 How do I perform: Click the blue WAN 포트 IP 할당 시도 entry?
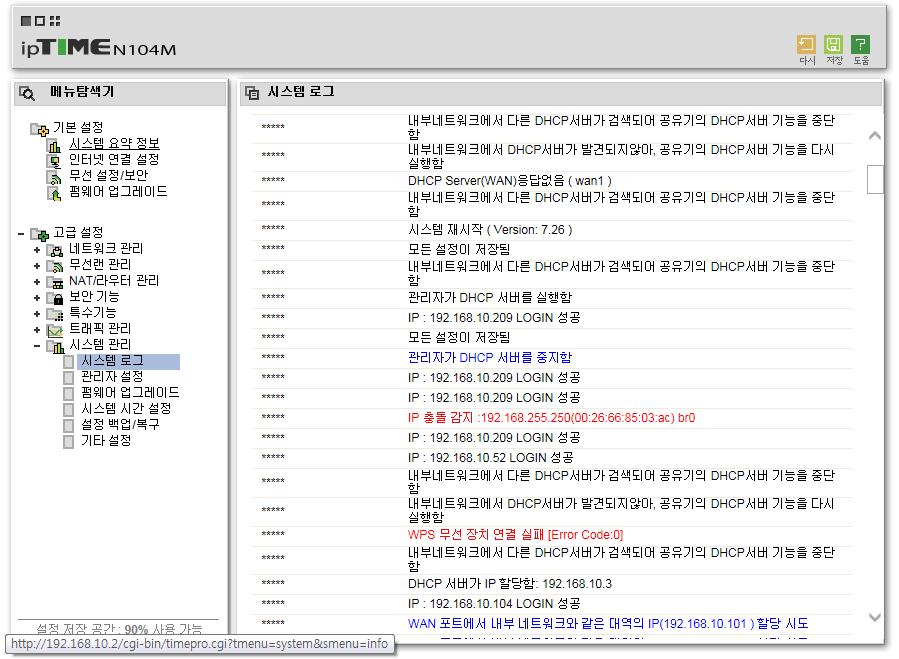(x=608, y=624)
